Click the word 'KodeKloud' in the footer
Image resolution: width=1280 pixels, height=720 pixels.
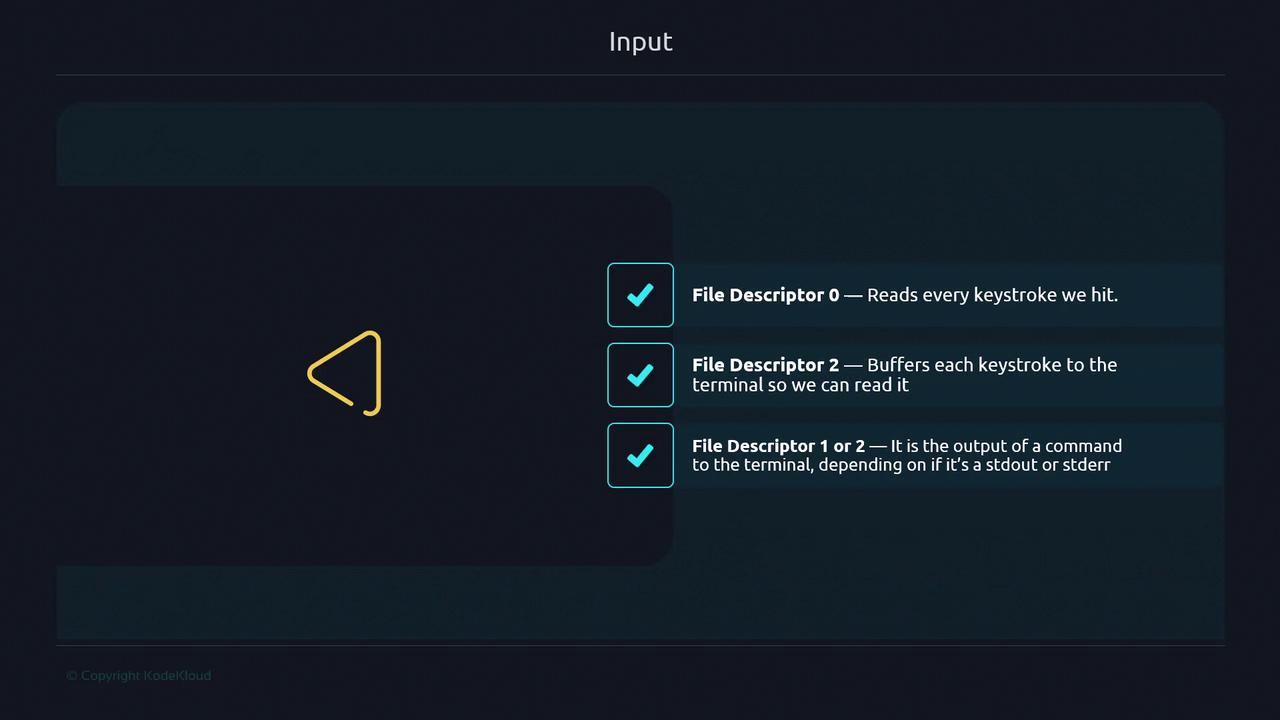[177, 676]
